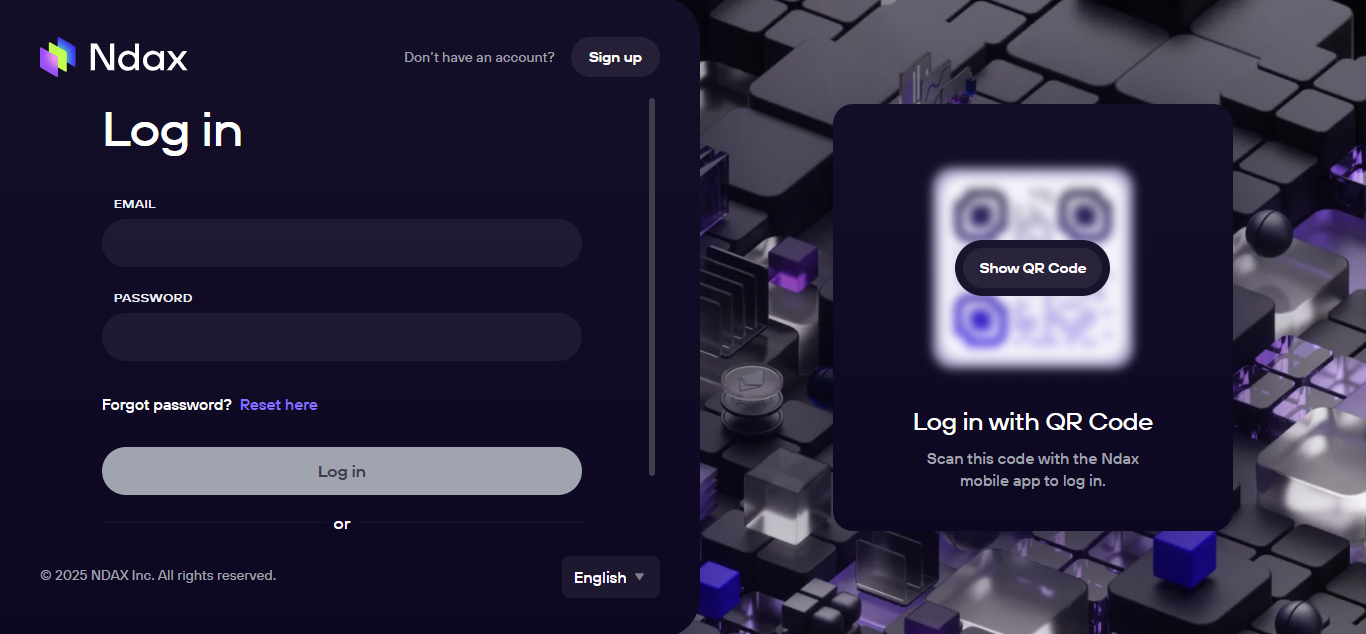Click the EMAIL field label

point(135,204)
